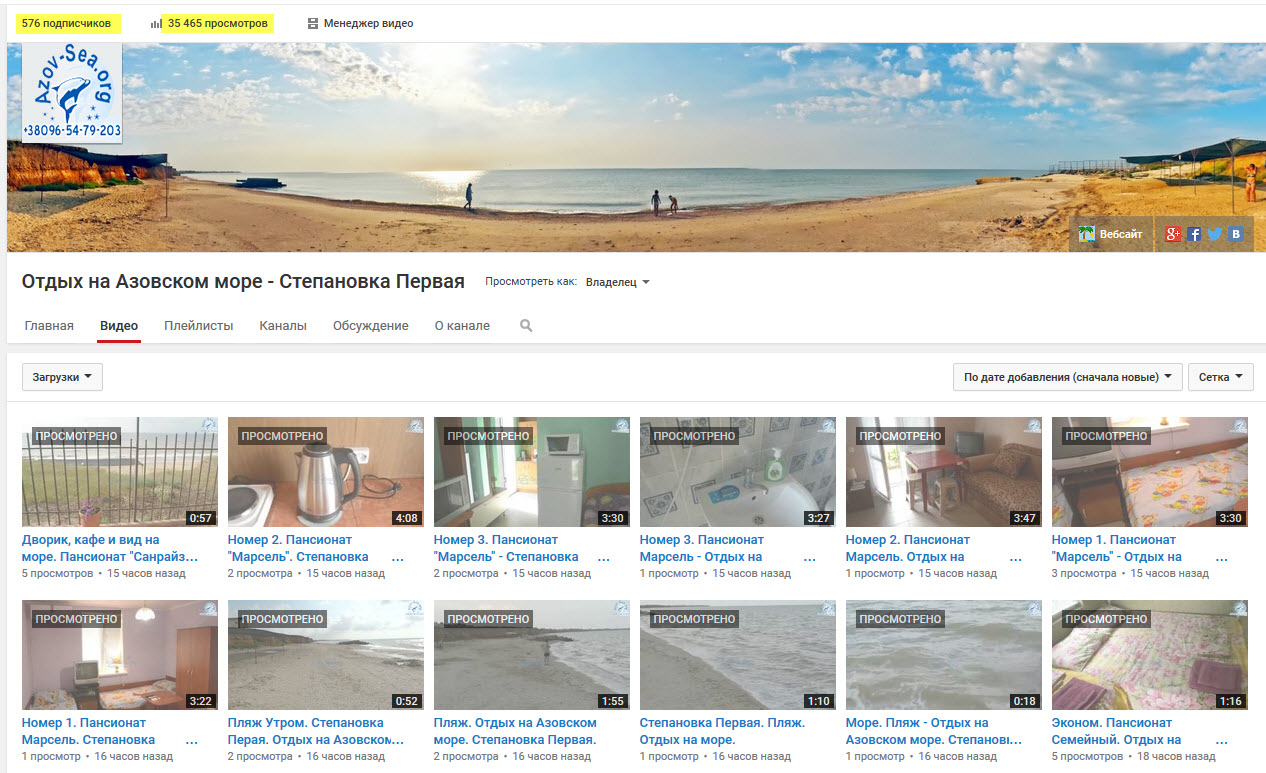Open the sort order dropdown По дате добавления

click(x=1067, y=377)
